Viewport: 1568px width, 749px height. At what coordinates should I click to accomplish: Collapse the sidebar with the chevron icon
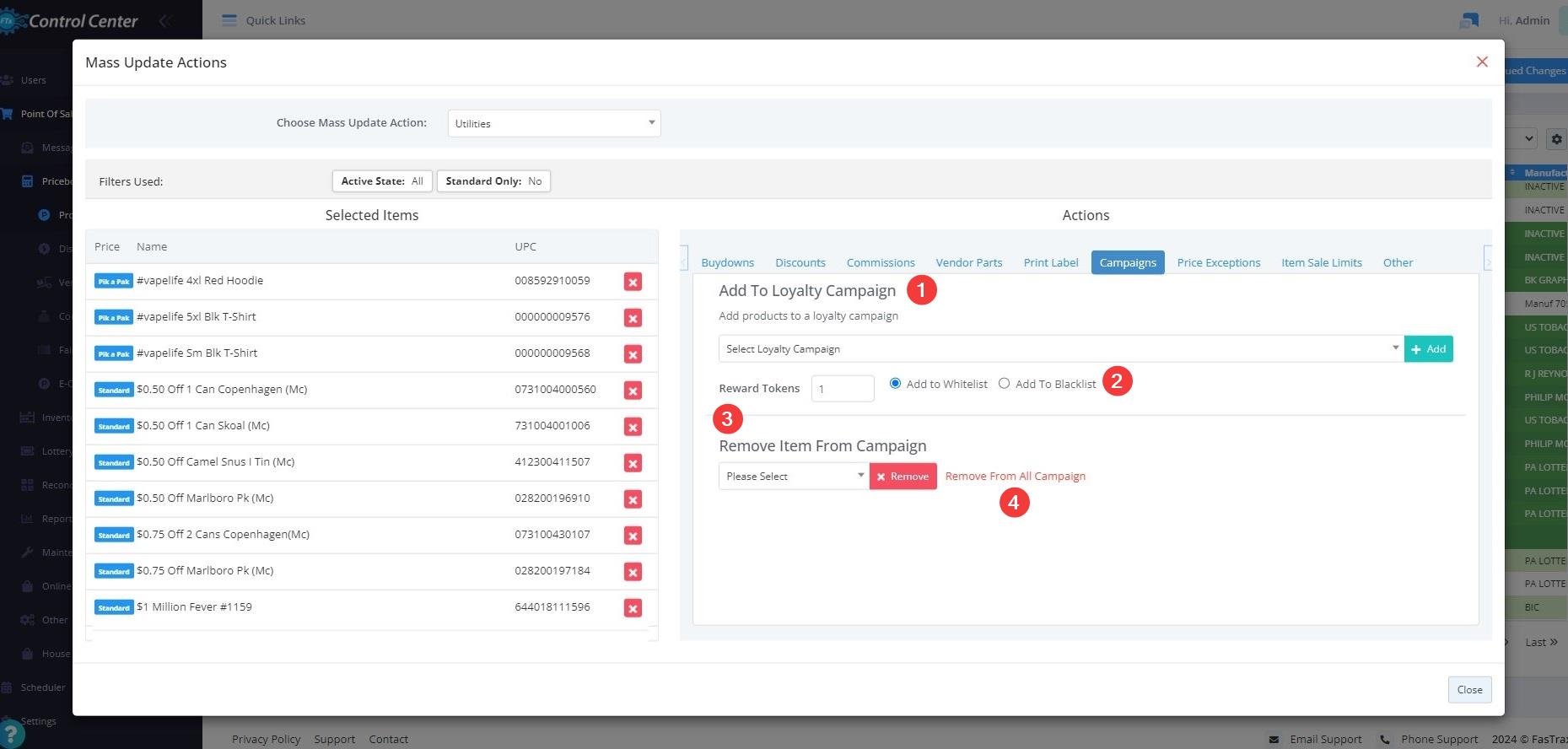click(x=165, y=21)
